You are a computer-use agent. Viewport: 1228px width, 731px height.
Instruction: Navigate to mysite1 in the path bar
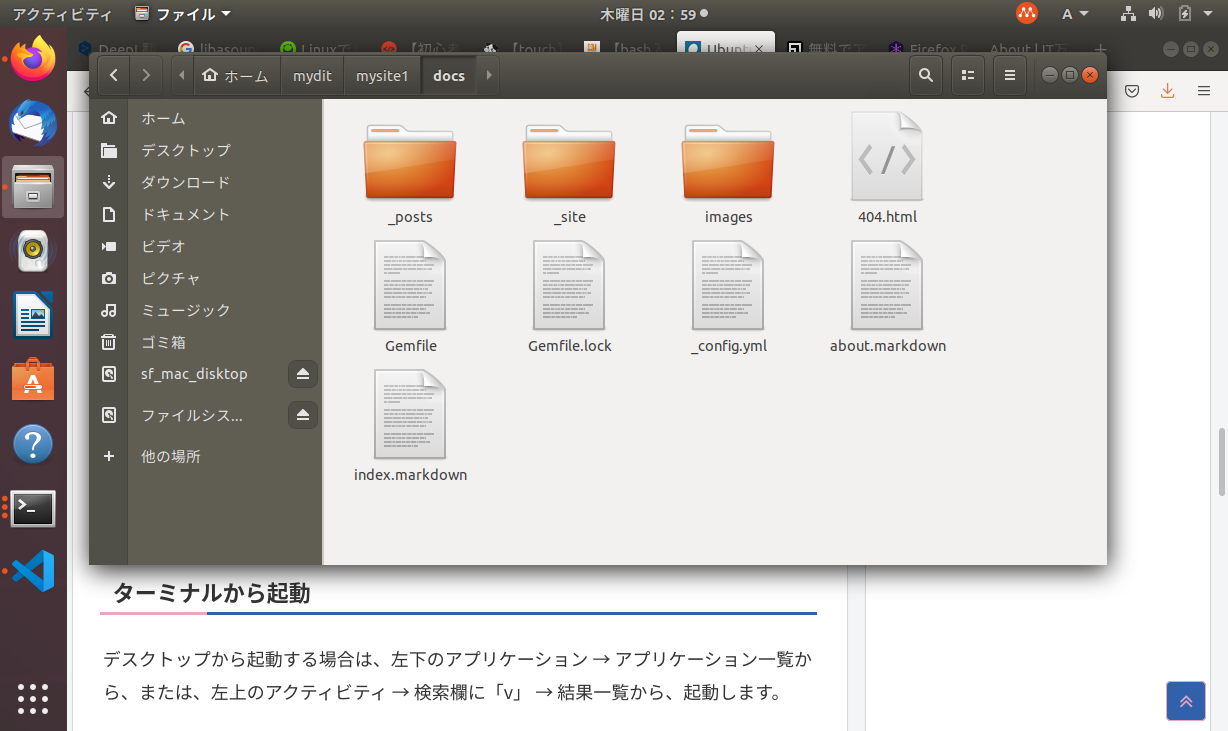tap(382, 74)
